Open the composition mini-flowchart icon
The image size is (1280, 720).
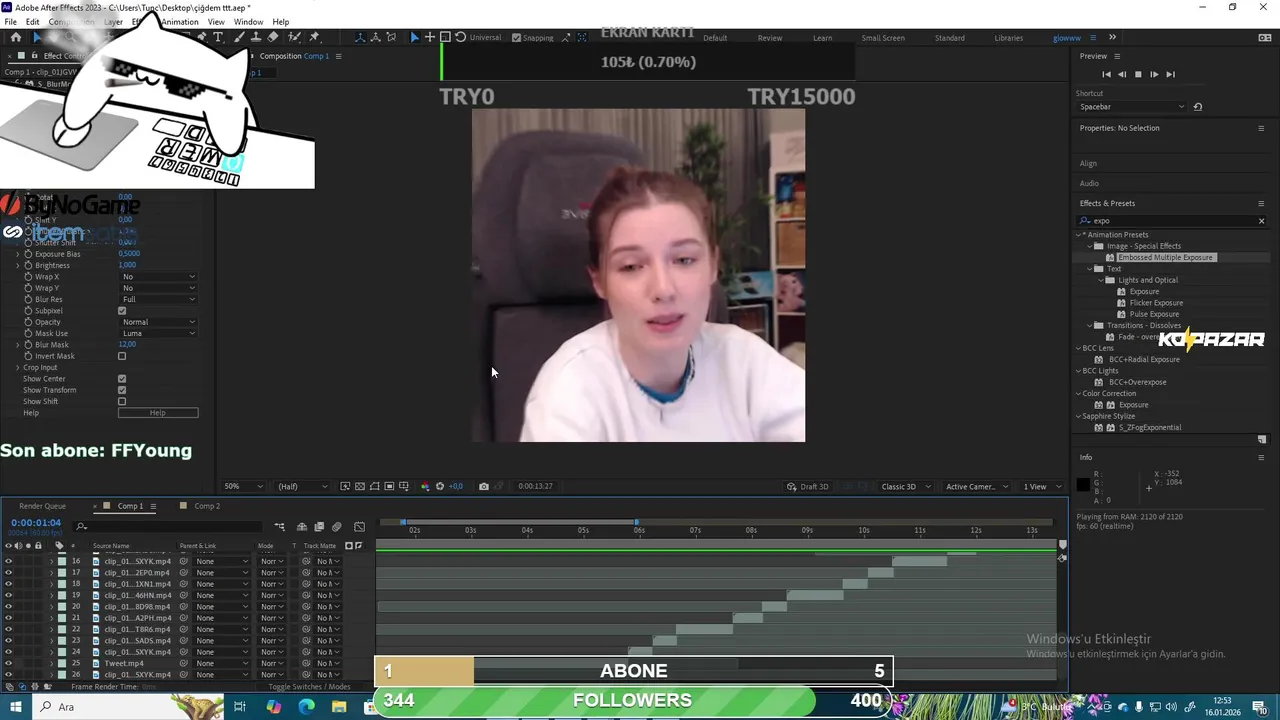pos(280,527)
